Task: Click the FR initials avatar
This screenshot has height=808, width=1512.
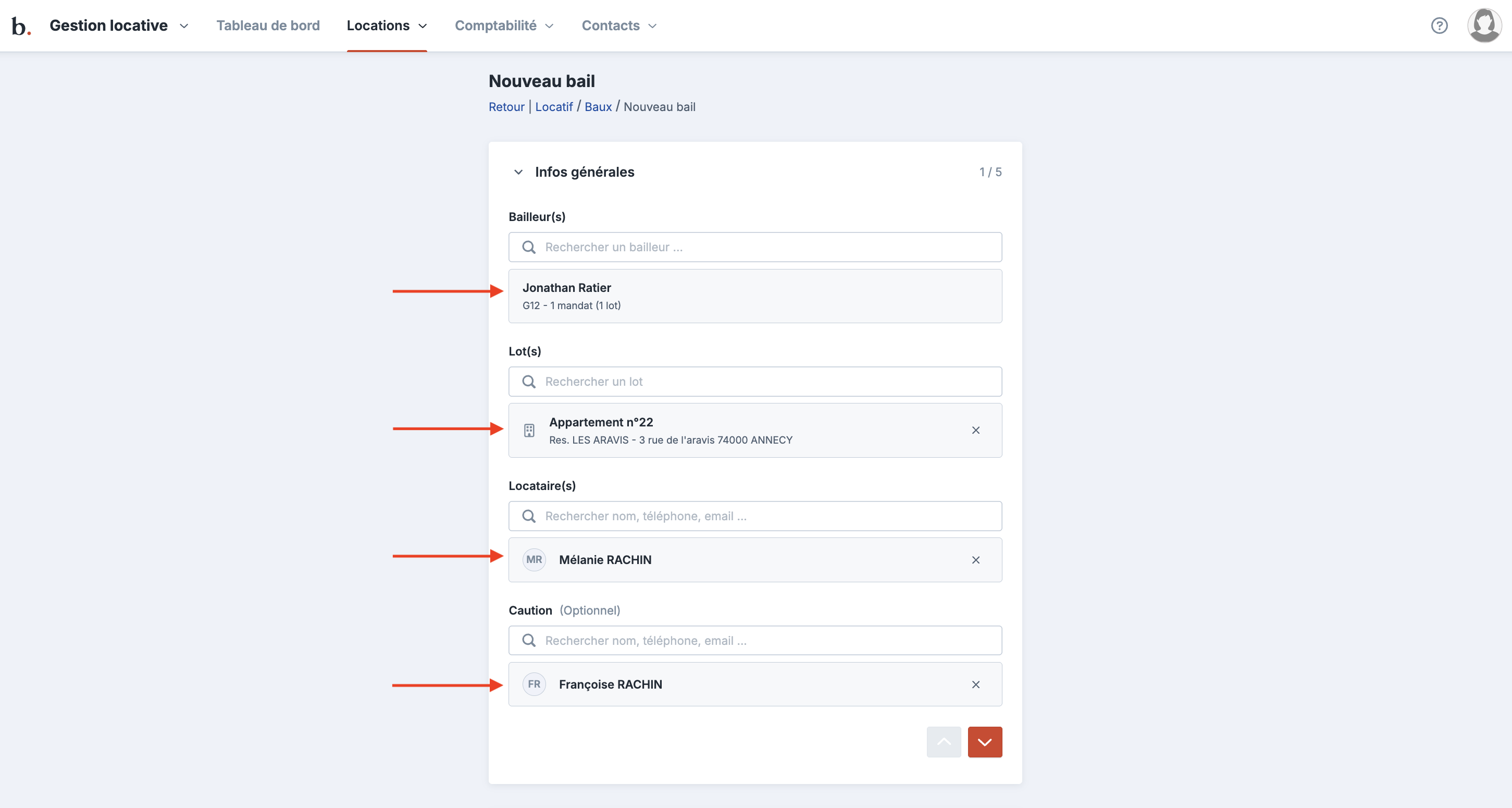Action: tap(534, 684)
